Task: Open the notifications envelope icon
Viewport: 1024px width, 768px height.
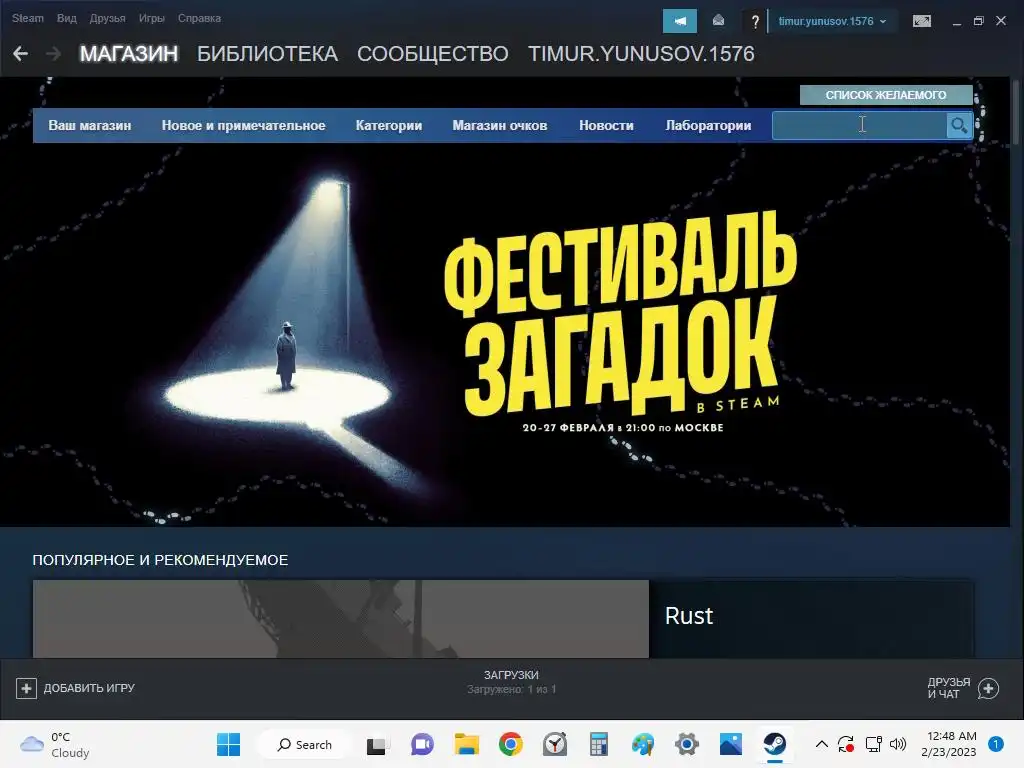Action: click(718, 21)
